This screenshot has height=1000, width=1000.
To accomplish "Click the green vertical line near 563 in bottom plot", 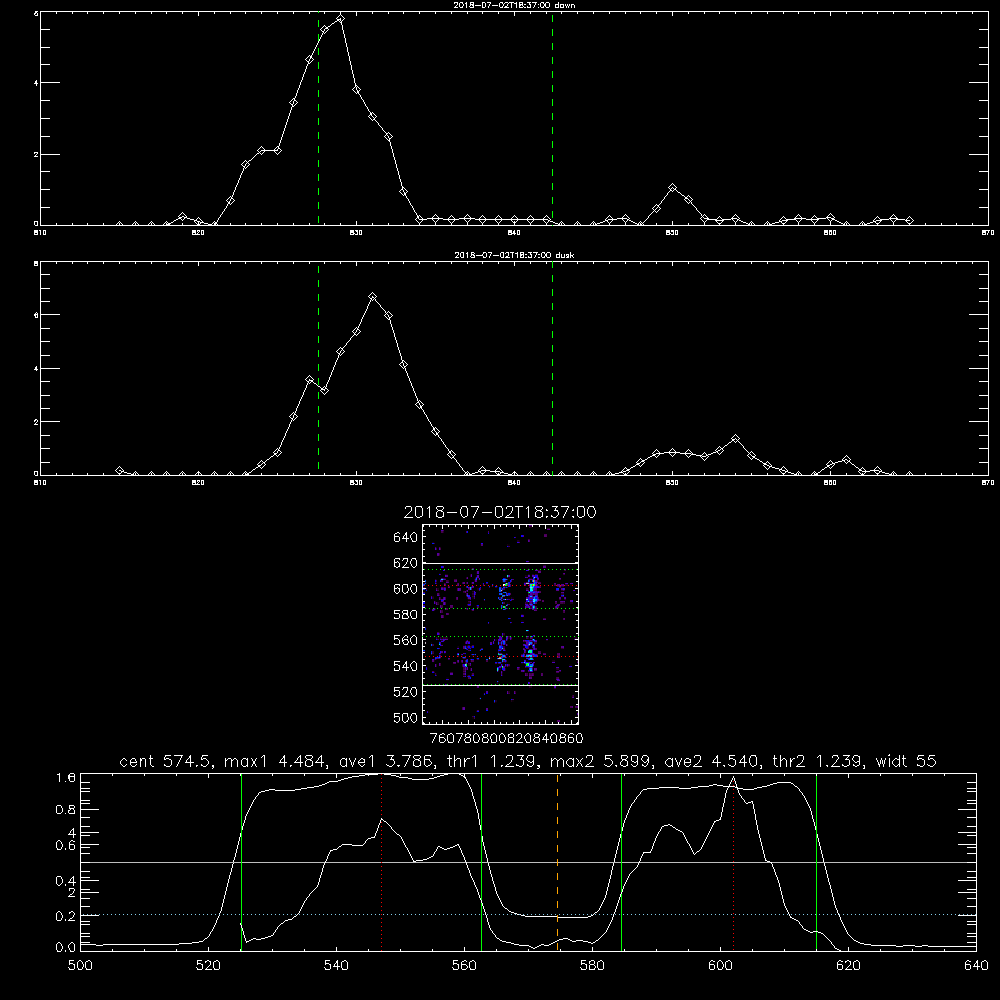I will click(482, 862).
